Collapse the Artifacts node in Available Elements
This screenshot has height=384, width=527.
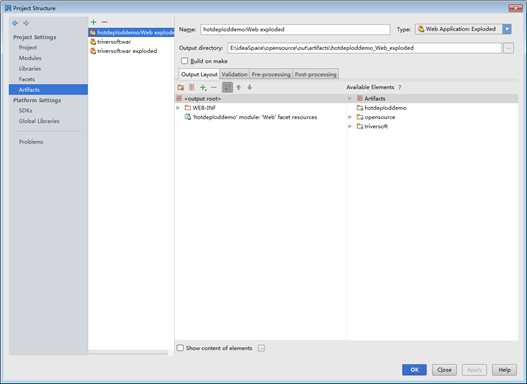350,98
